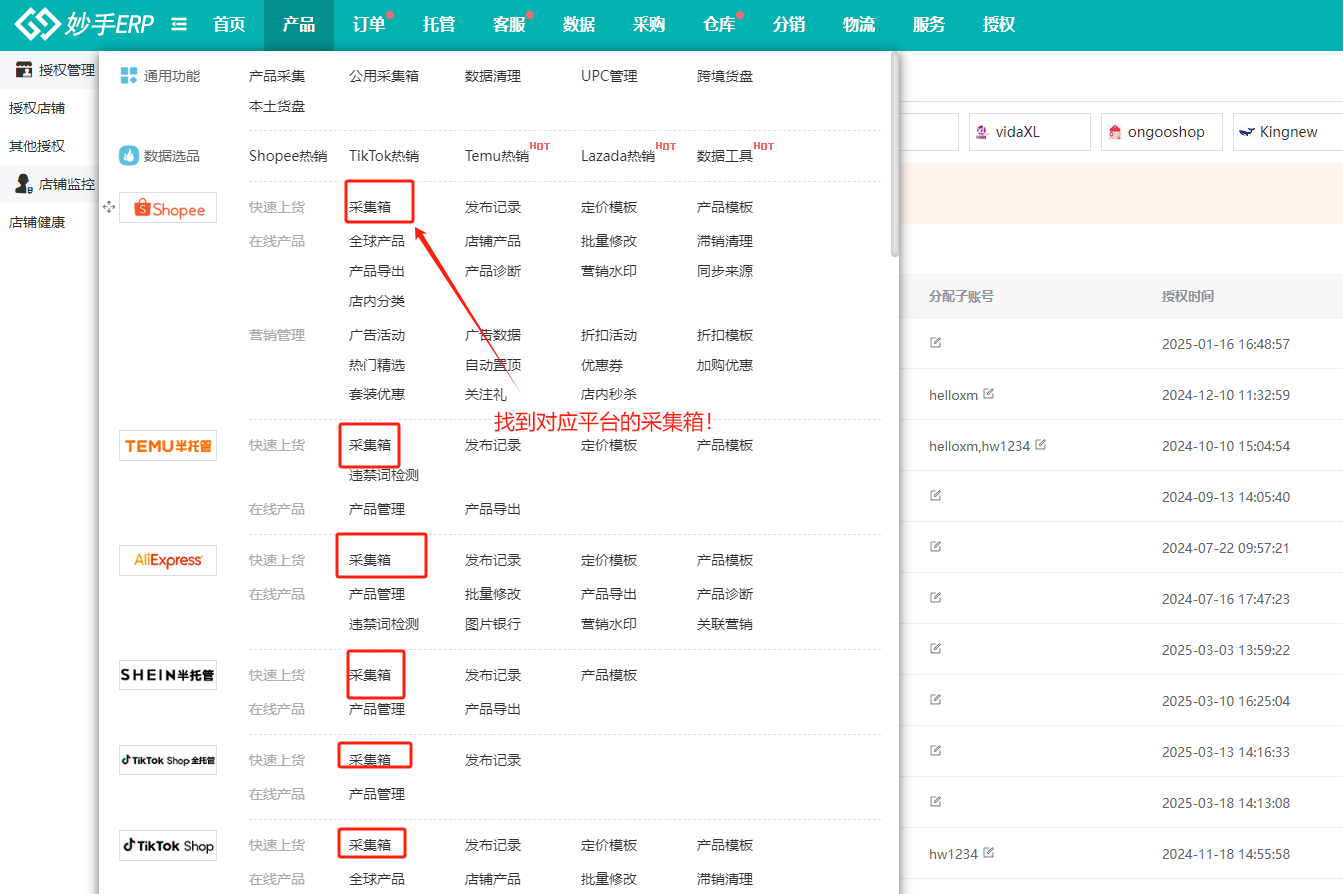The height and width of the screenshot is (894, 1343).
Task: Click the AliExpress platform logo
Action: pos(168,560)
